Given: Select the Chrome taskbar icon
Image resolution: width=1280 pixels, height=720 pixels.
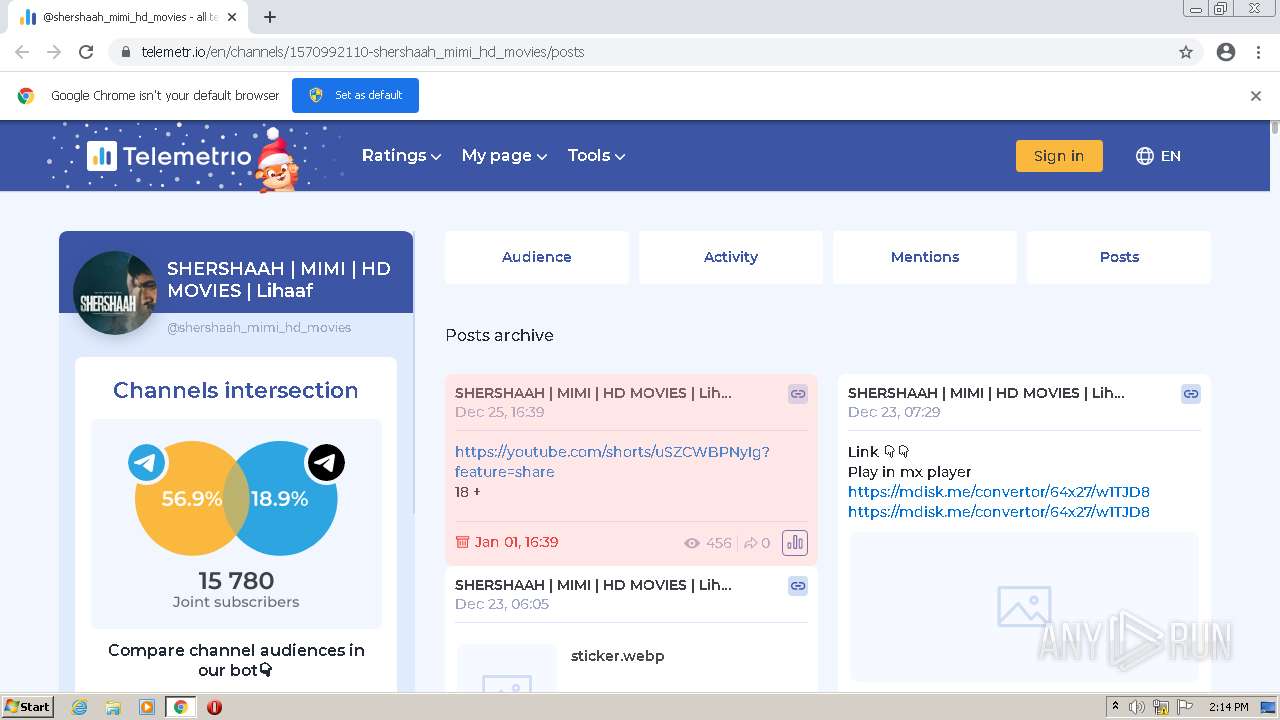Looking at the screenshot, I should tap(181, 707).
